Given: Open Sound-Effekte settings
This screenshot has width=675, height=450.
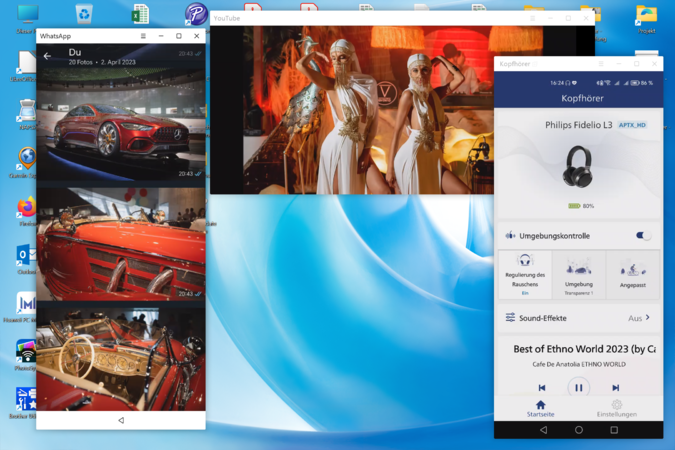Looking at the screenshot, I should [579, 318].
